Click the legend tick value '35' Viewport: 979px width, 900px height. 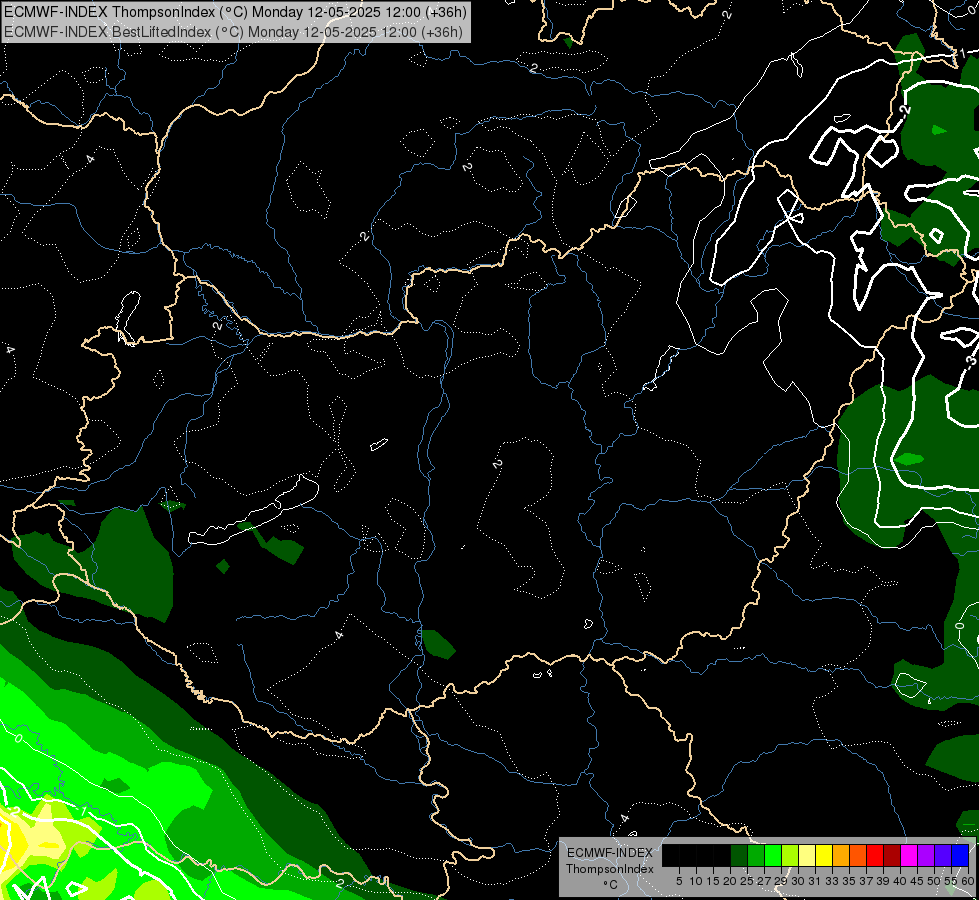click(x=850, y=881)
